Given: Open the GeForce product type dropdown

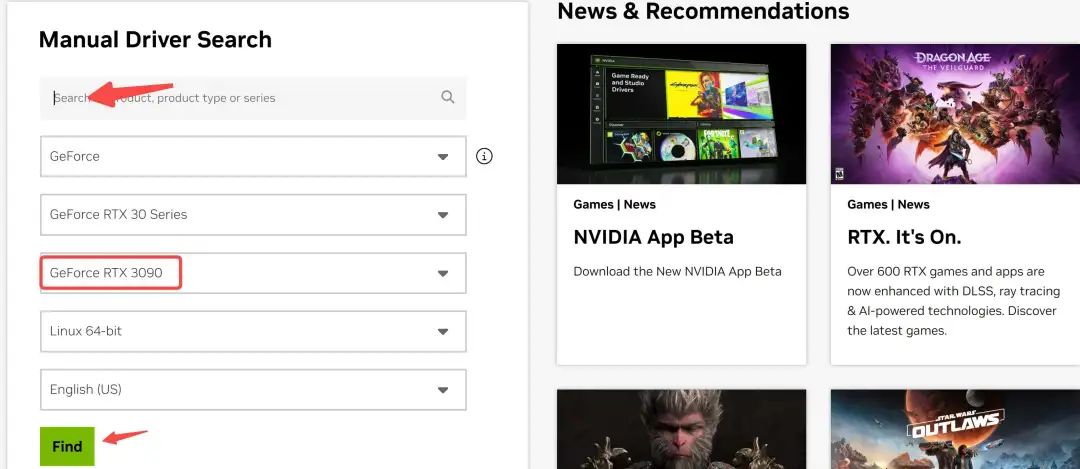Looking at the screenshot, I should [253, 156].
